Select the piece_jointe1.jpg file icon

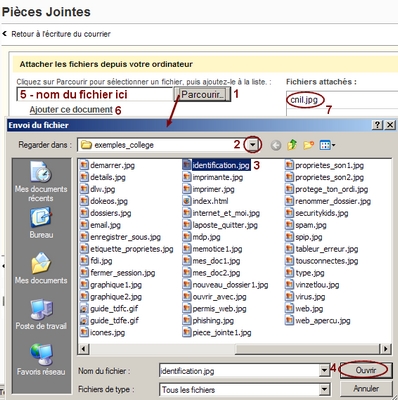pyautogui.click(x=187, y=333)
